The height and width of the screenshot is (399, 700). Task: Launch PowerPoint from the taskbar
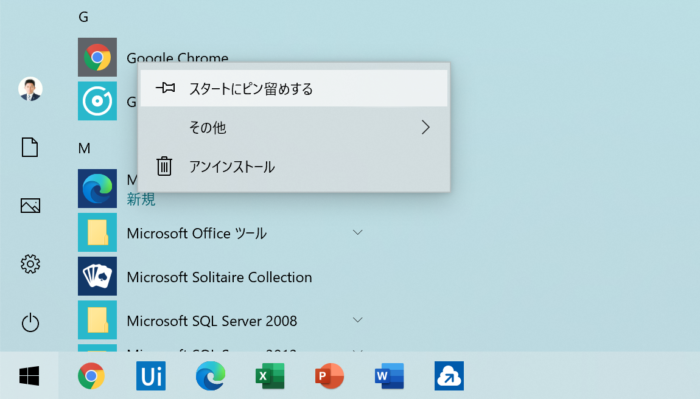(329, 376)
